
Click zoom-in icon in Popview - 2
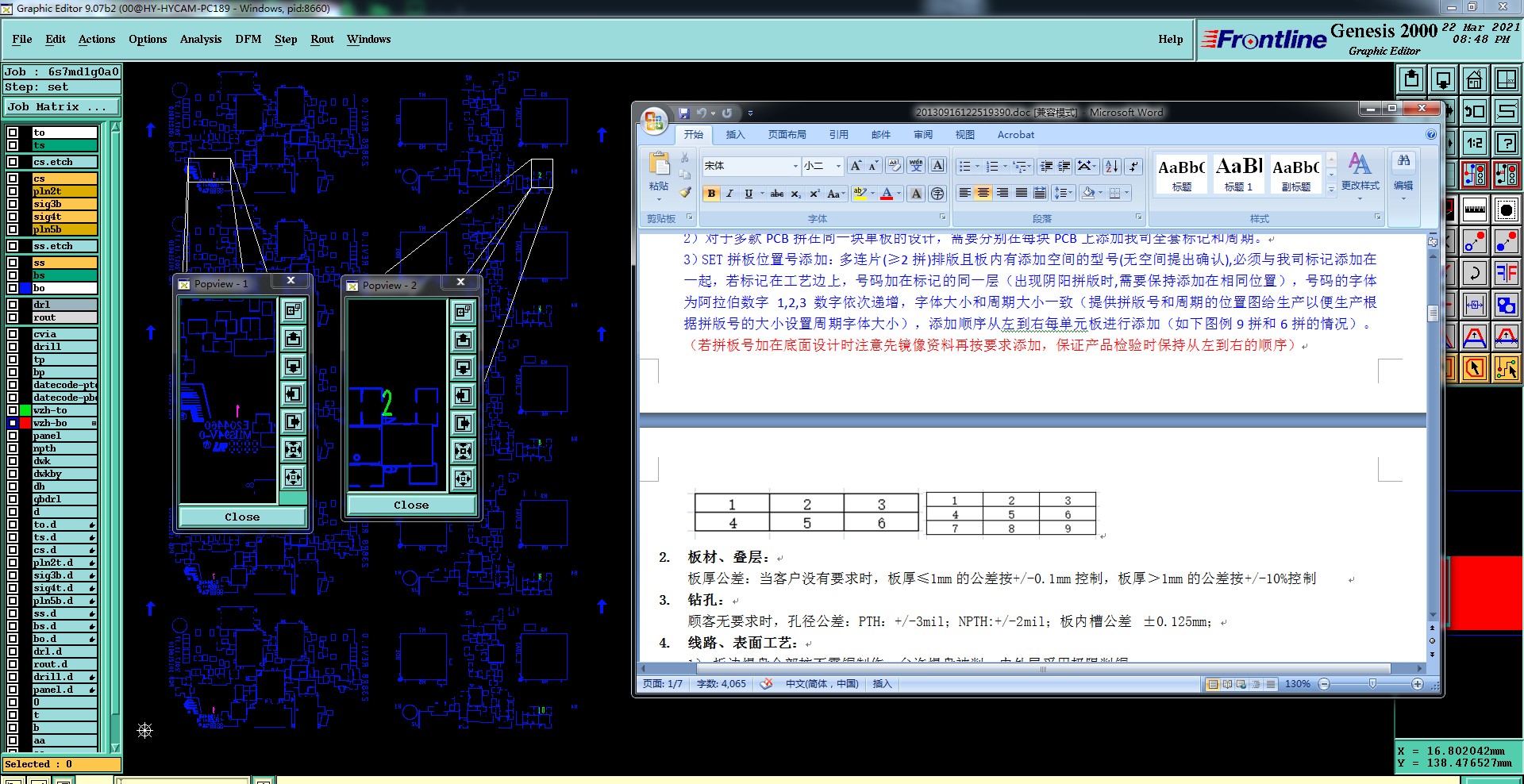463,451
